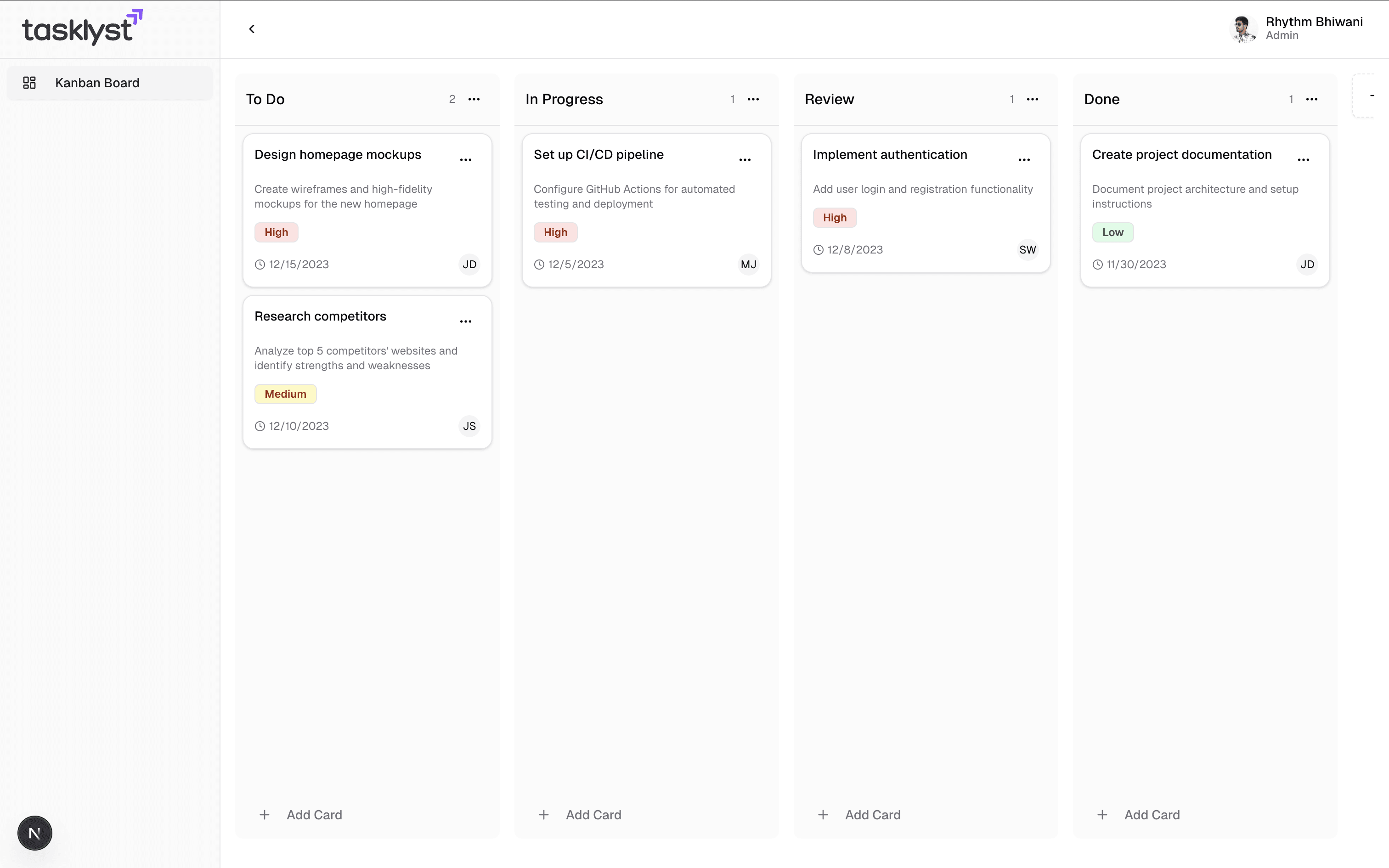The image size is (1389, 868).
Task: Click the Done column title
Action: coord(1101,99)
